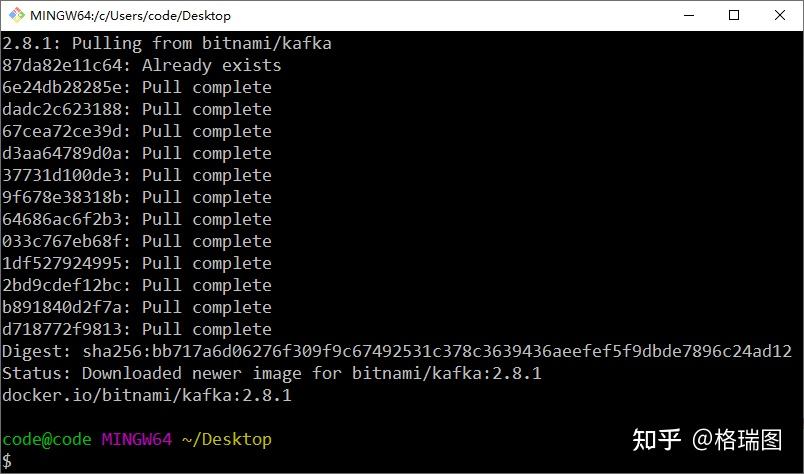This screenshot has width=804, height=474.
Task: Minimize the MINGW64 terminal window
Action: tap(689, 15)
